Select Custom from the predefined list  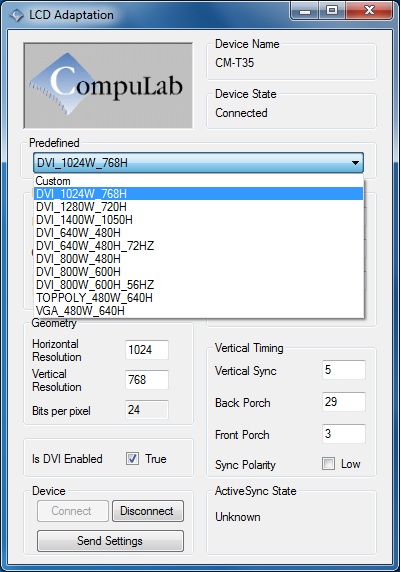tap(199, 181)
